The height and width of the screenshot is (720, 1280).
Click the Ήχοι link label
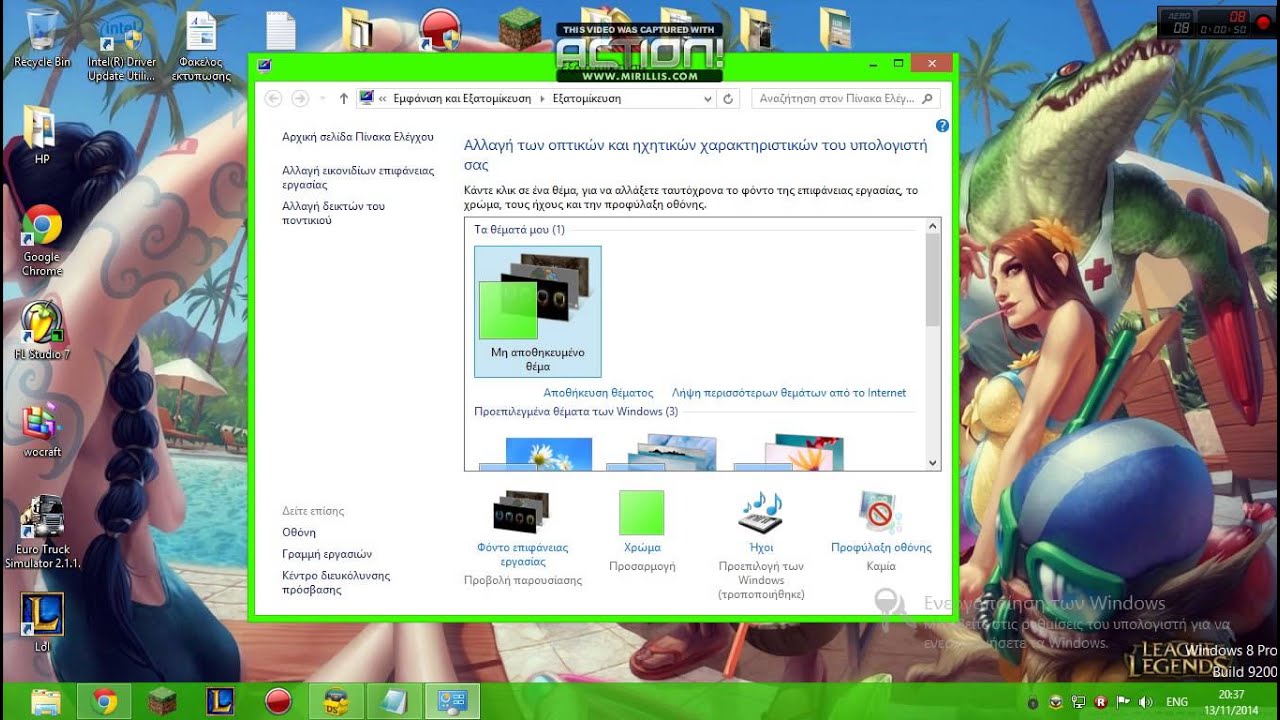pos(761,547)
